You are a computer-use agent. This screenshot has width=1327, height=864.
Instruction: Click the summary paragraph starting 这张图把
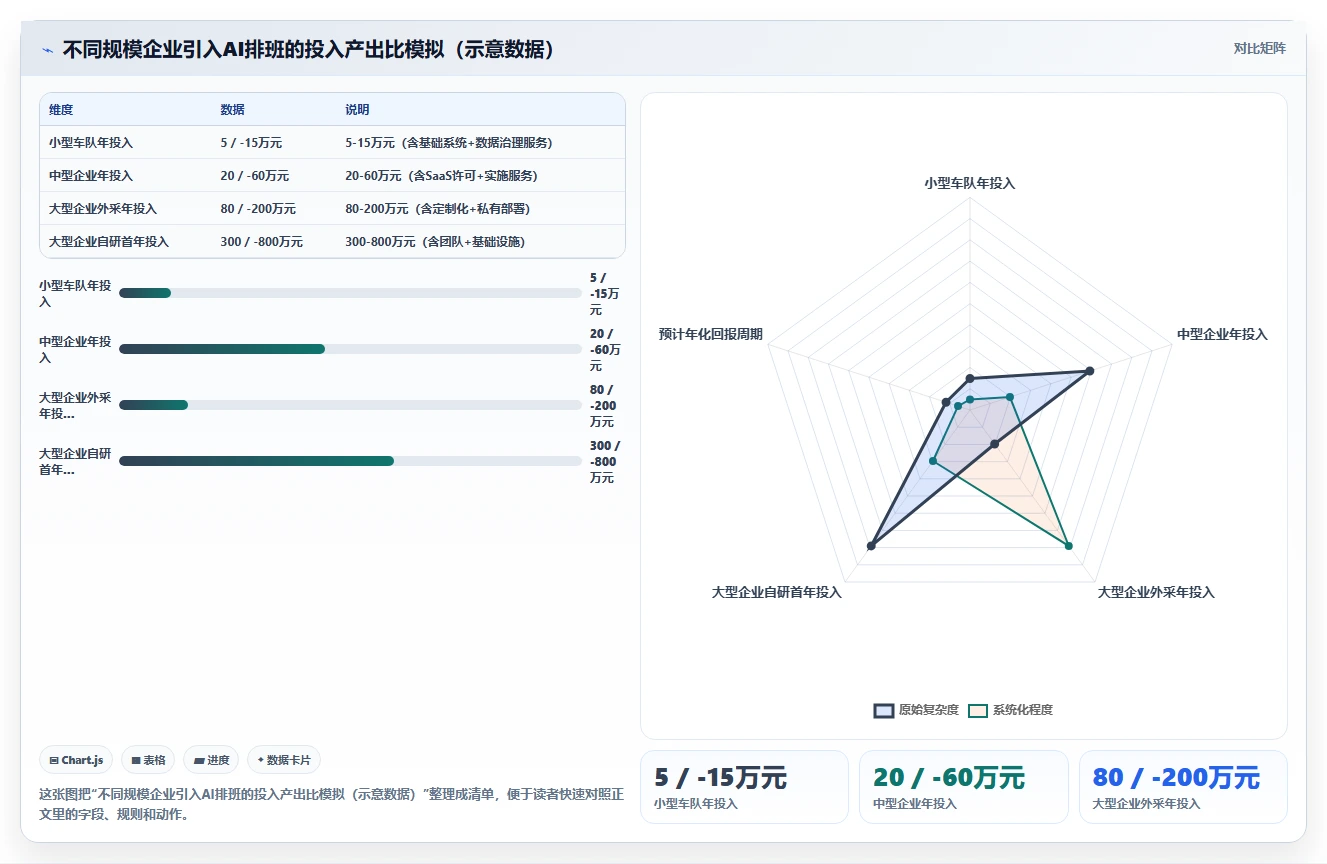click(331, 804)
